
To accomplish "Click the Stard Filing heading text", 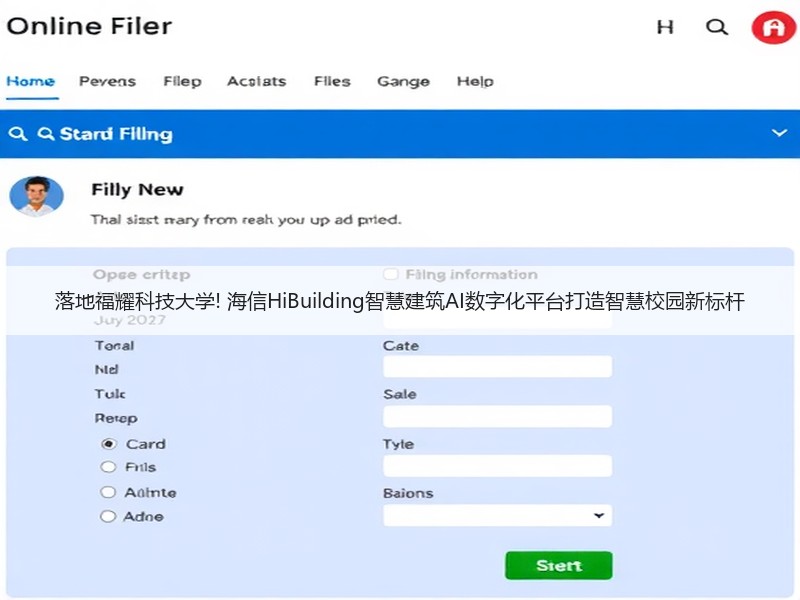I will [x=116, y=134].
